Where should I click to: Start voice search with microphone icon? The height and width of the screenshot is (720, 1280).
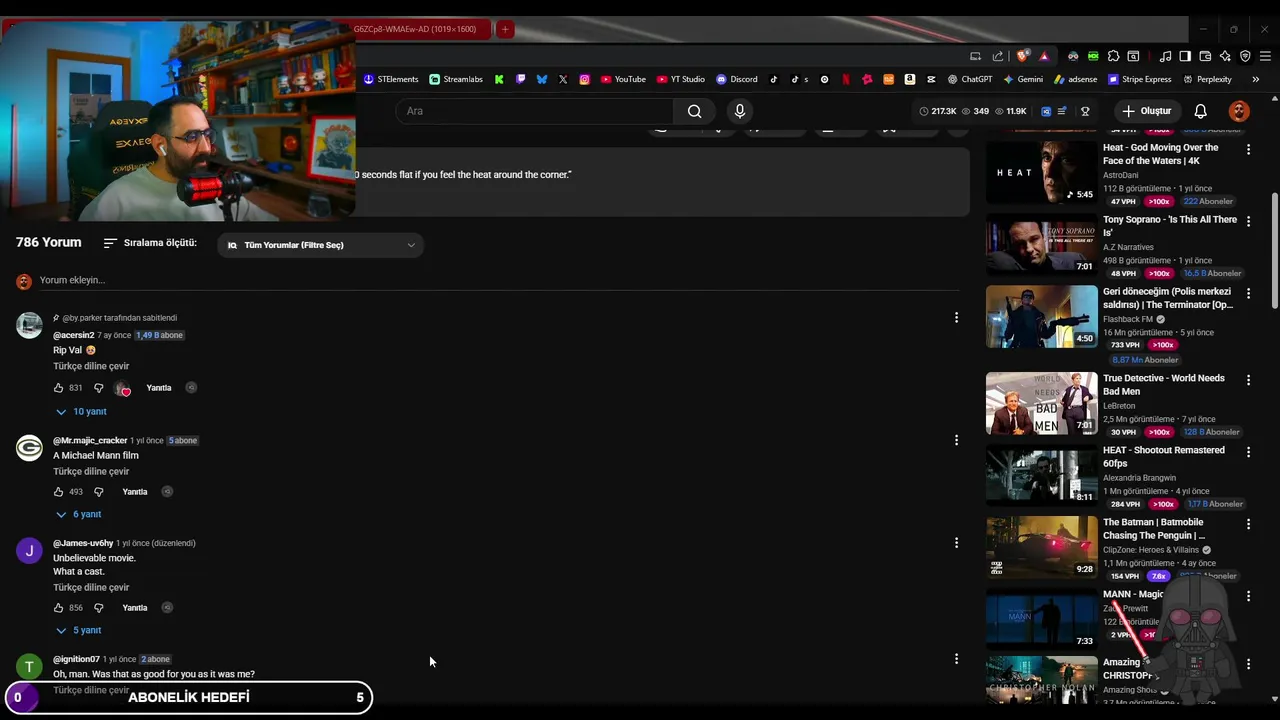click(740, 111)
